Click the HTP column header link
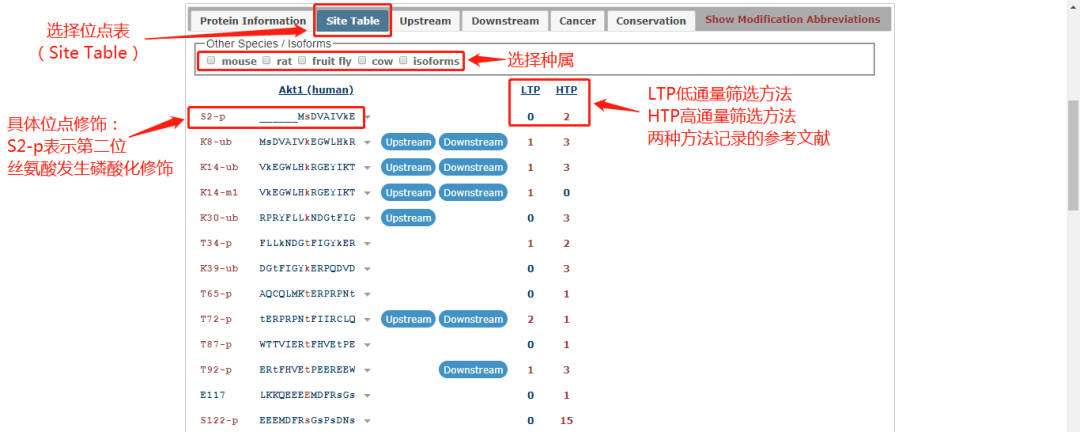The image size is (1080, 432). pyautogui.click(x=566, y=90)
